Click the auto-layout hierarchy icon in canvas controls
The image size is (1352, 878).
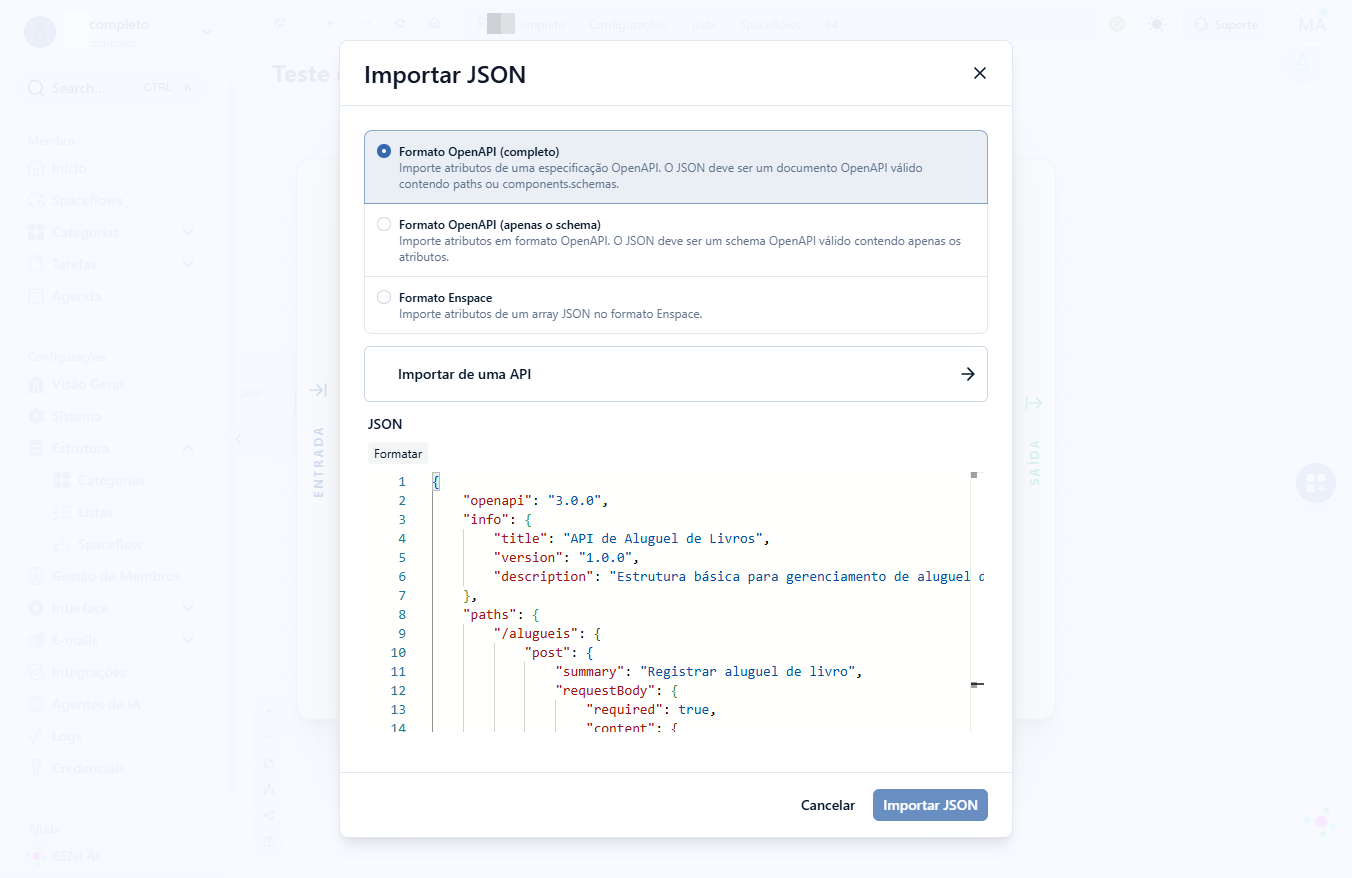(269, 788)
